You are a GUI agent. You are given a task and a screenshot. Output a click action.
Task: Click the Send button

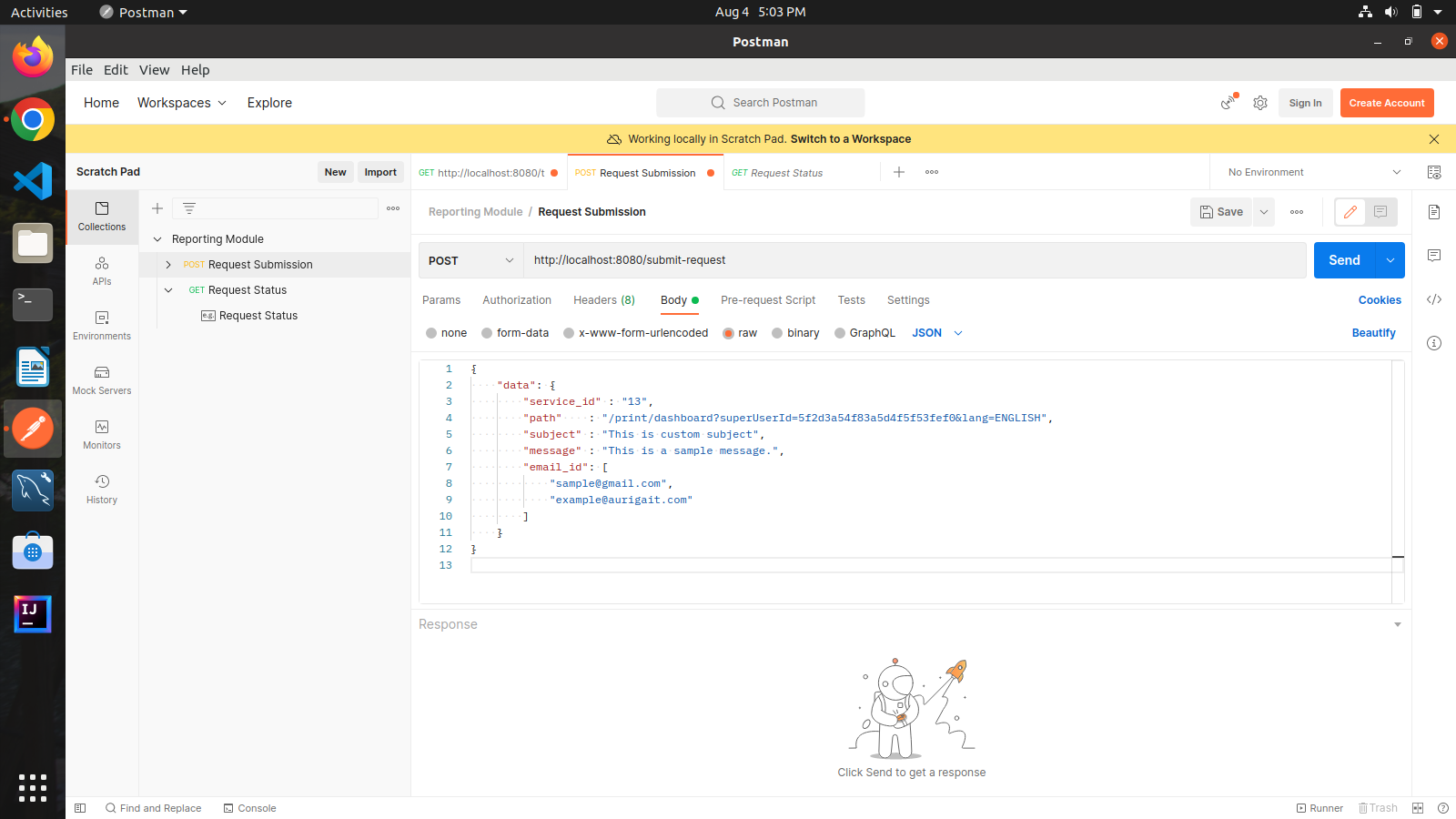[x=1345, y=260]
